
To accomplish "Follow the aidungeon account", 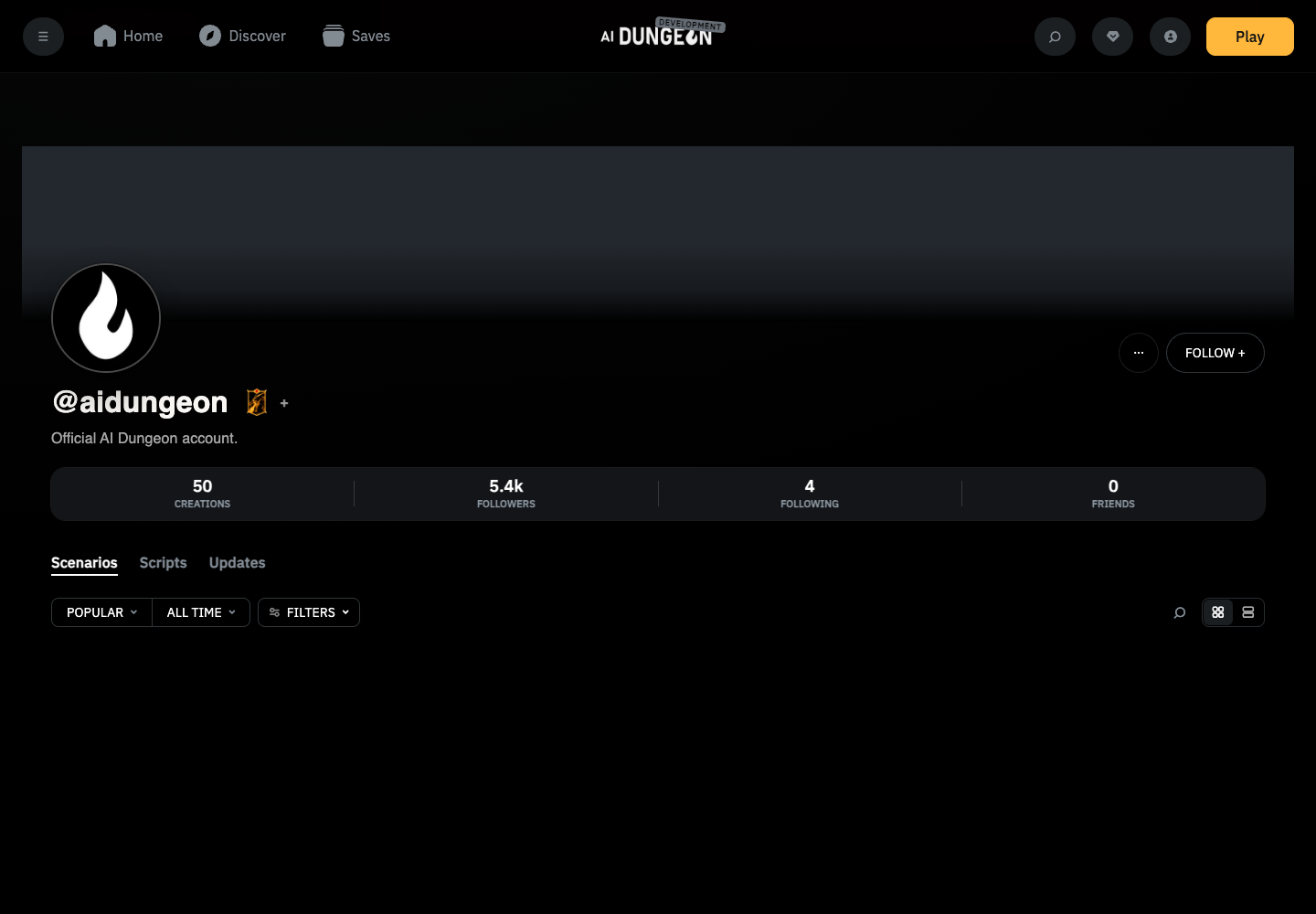I will pos(1215,353).
